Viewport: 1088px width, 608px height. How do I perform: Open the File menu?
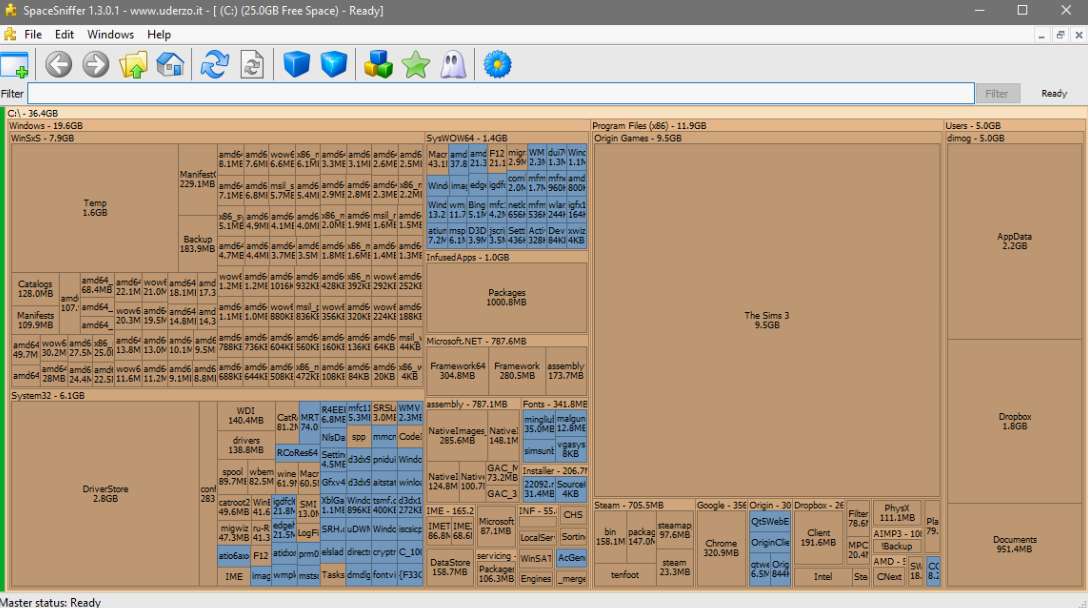33,35
